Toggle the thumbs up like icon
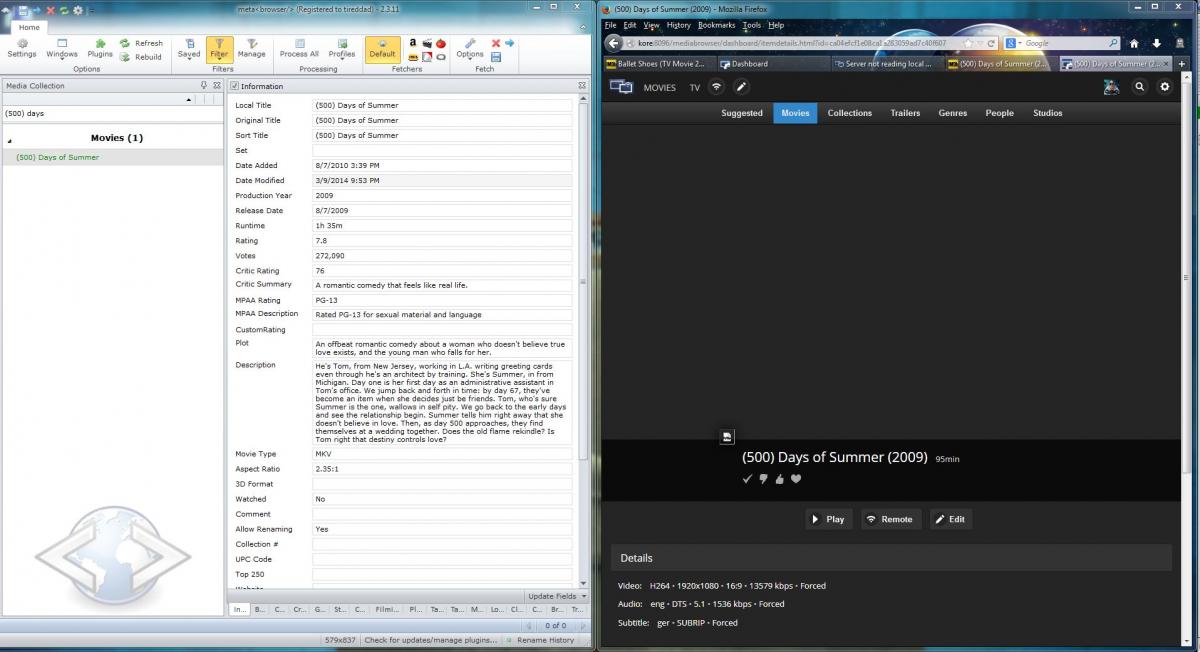This screenshot has height=652, width=1200. tap(780, 479)
